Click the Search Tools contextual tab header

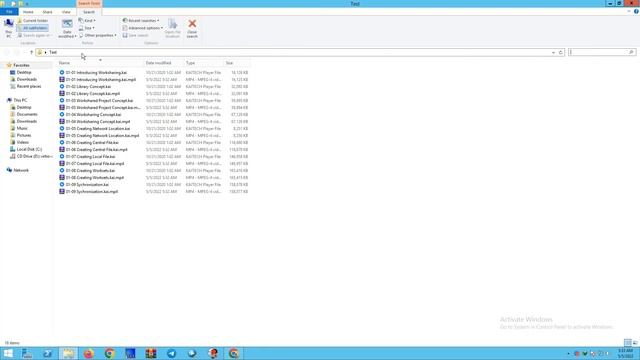89,3
